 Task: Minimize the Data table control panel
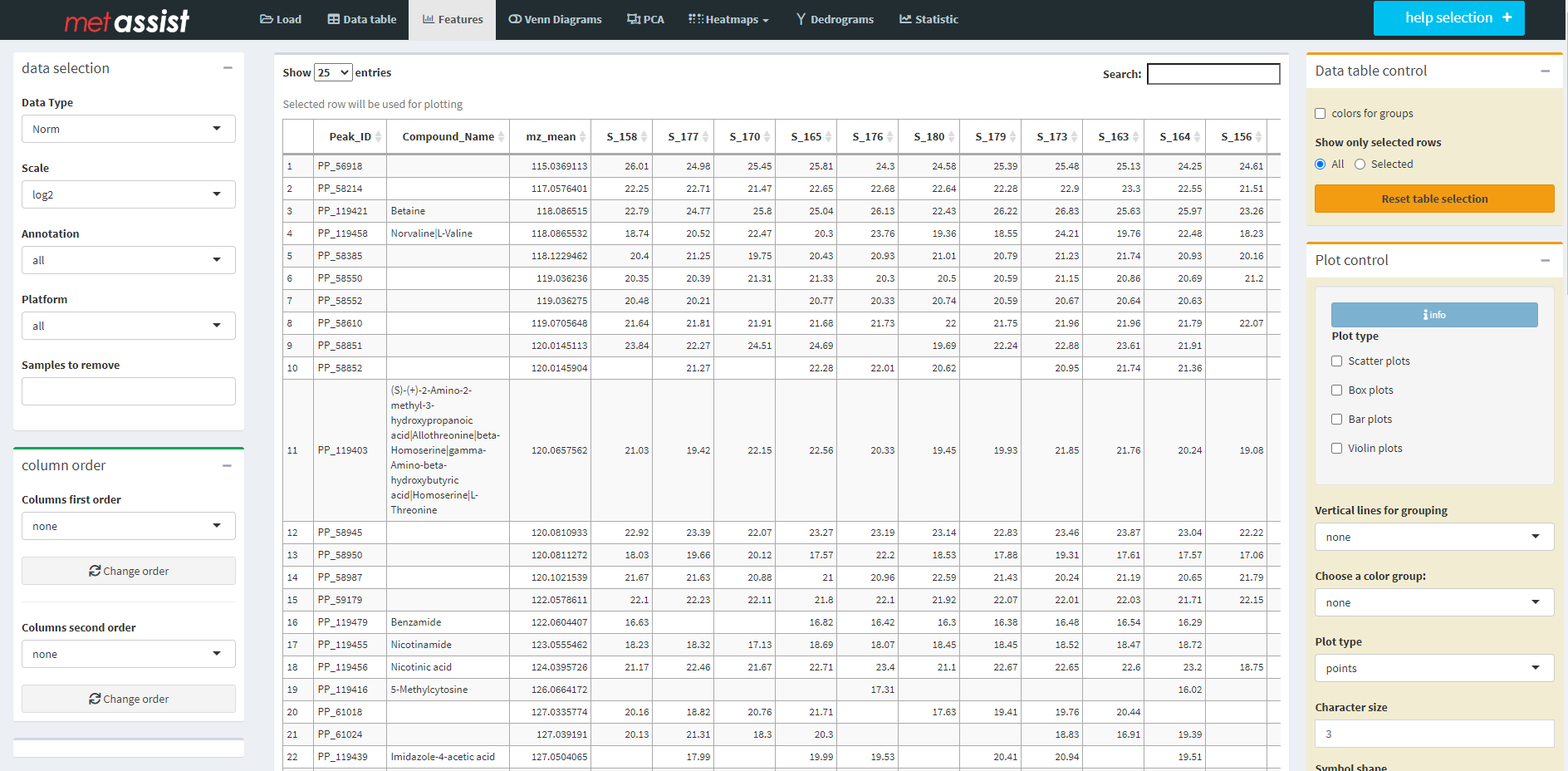pyautogui.click(x=1545, y=71)
